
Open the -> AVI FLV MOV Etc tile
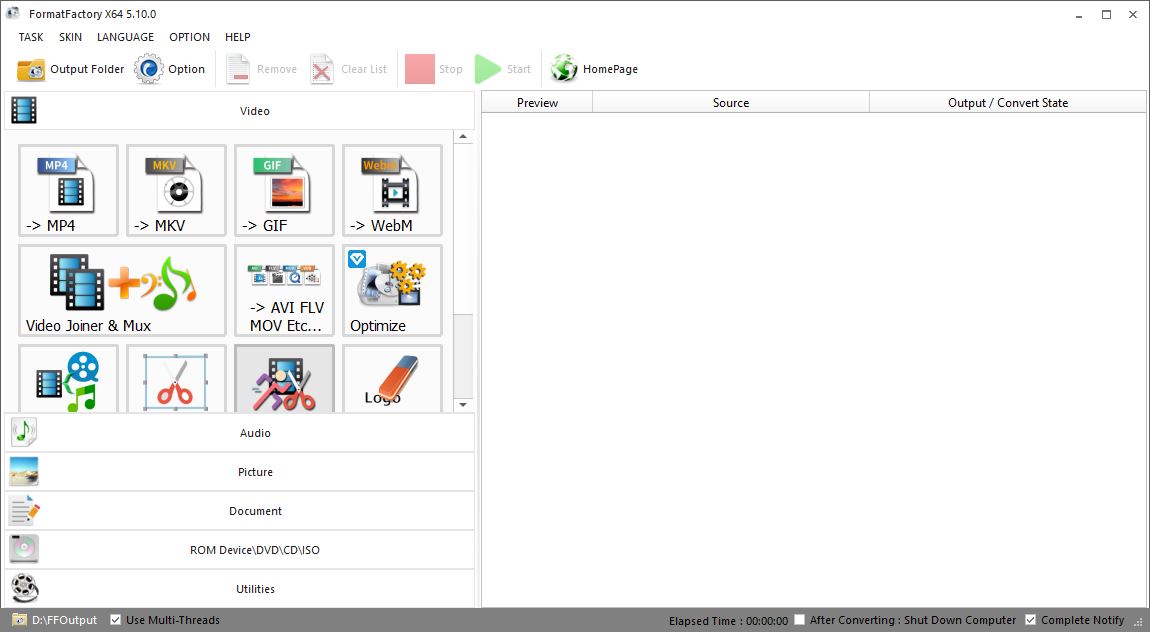(284, 290)
